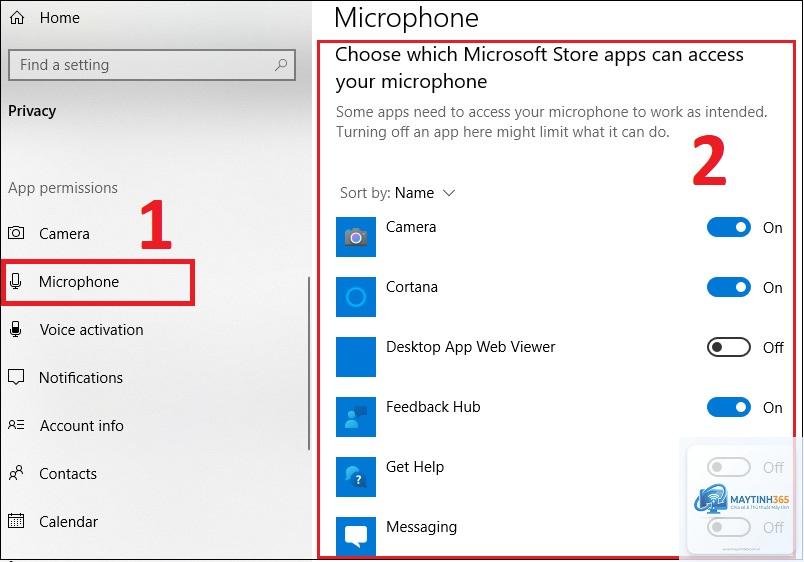Open Camera privacy settings

(x=64, y=234)
